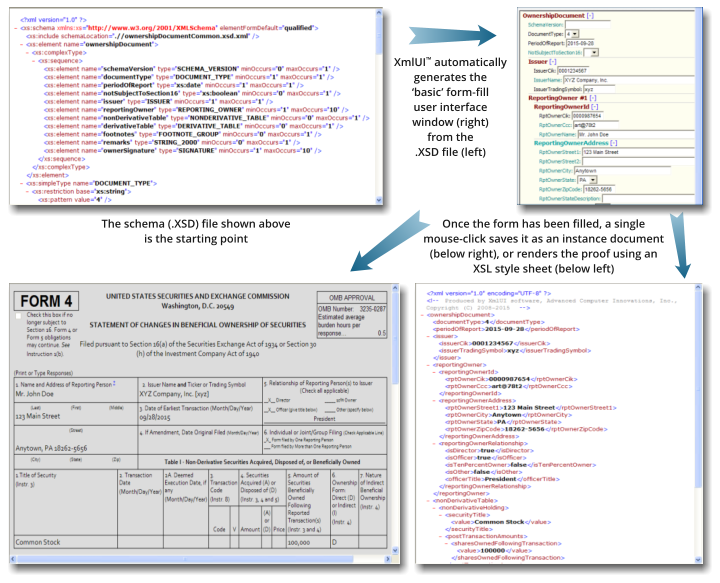Image resolution: width=720 pixels, height=583 pixels.
Task: Click the instance XML vertical scrollbar thumb
Action: (698, 389)
